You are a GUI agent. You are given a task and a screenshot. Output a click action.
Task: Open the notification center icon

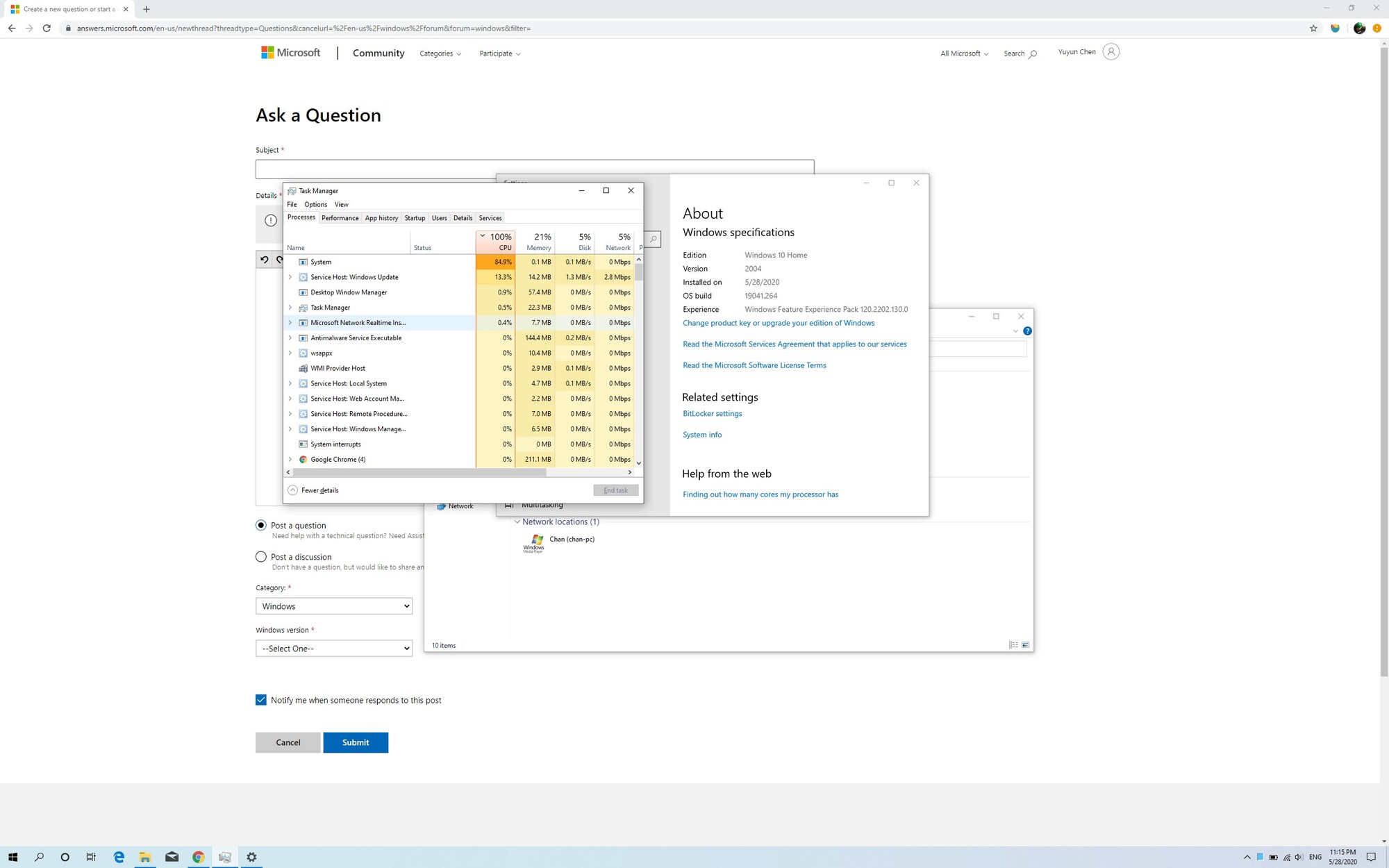[1371, 857]
